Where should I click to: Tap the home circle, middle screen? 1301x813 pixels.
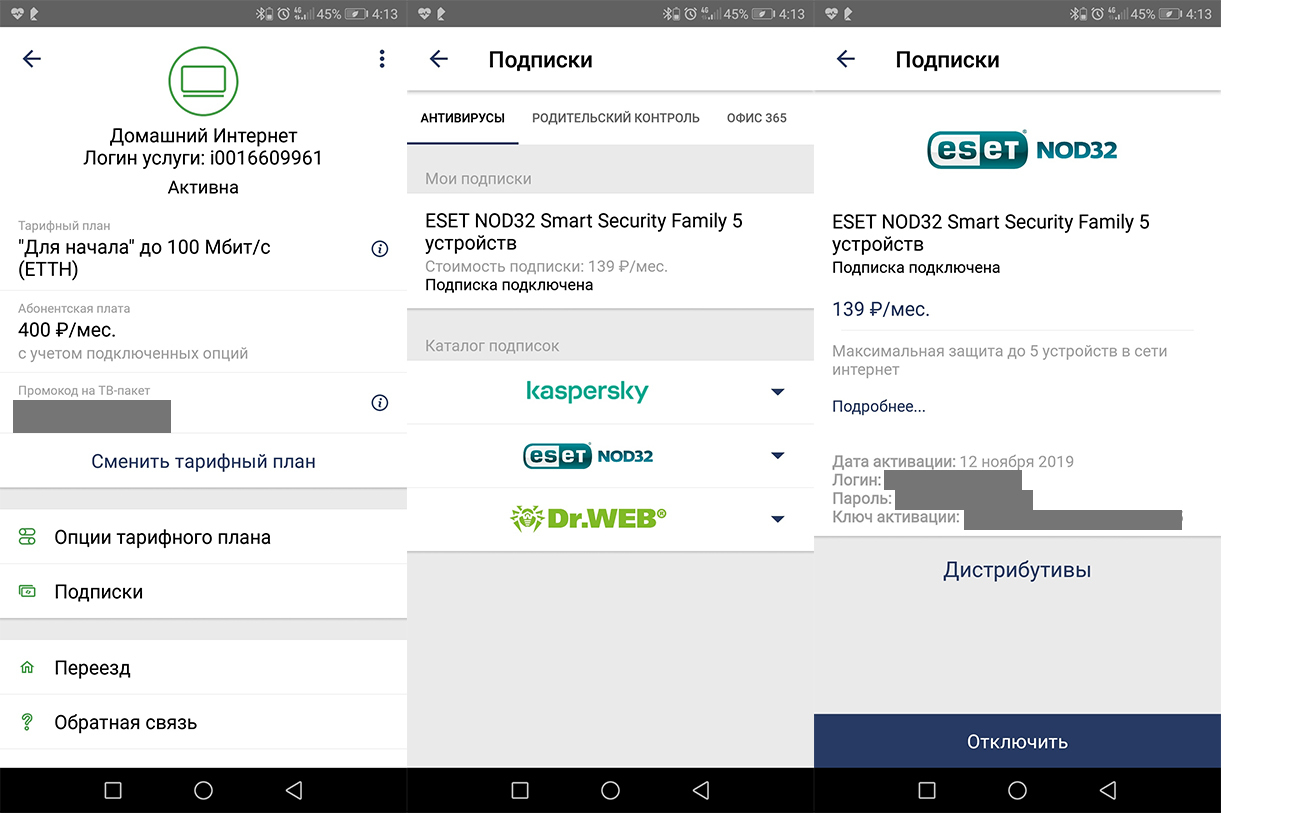point(610,790)
